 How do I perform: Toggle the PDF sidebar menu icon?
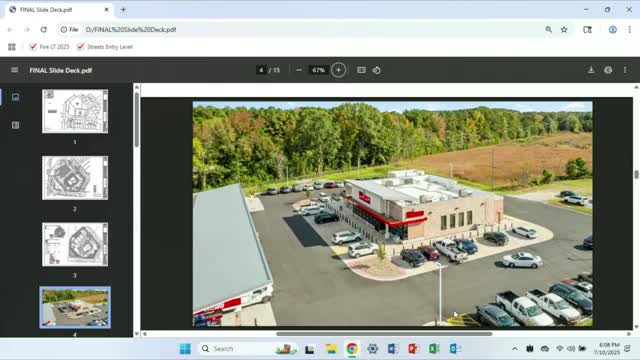pos(15,70)
